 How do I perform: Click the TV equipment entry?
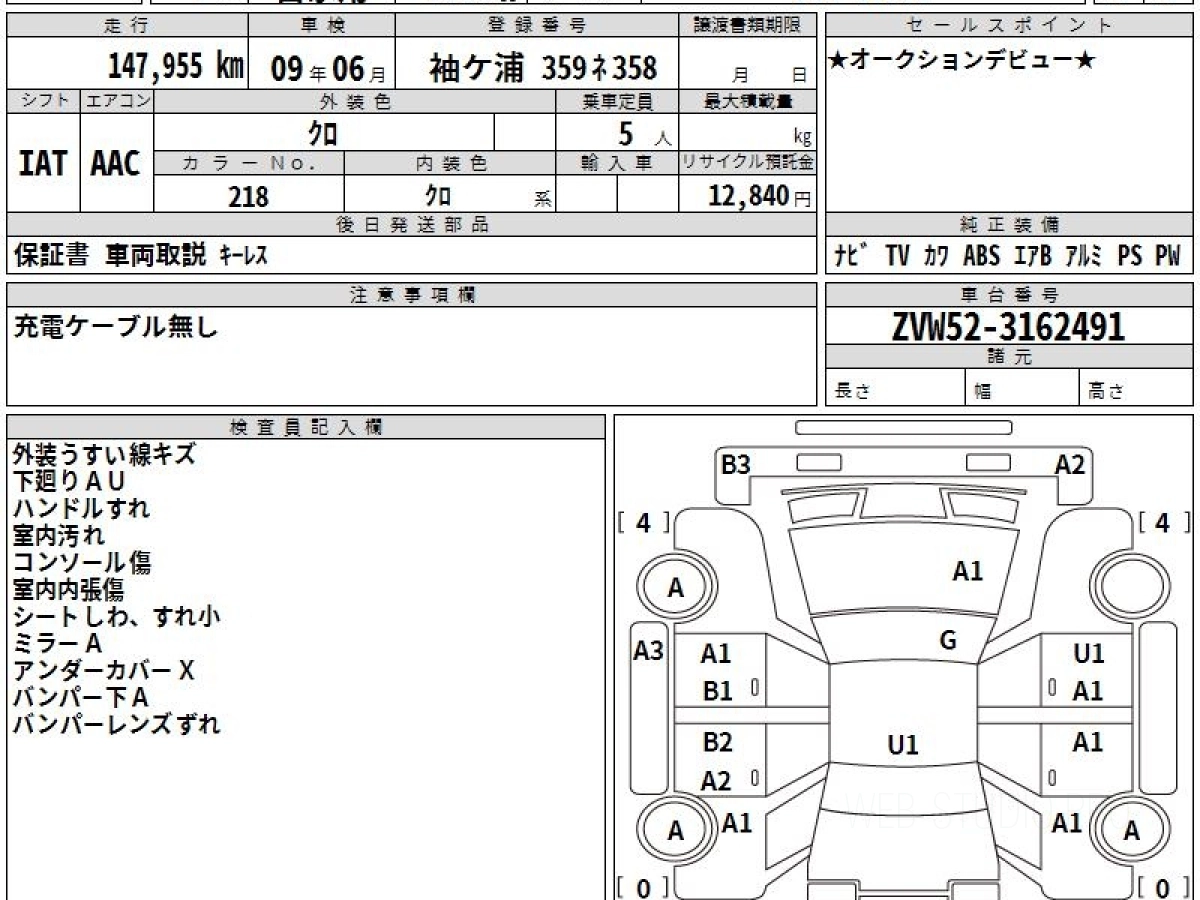pyautogui.click(x=897, y=256)
